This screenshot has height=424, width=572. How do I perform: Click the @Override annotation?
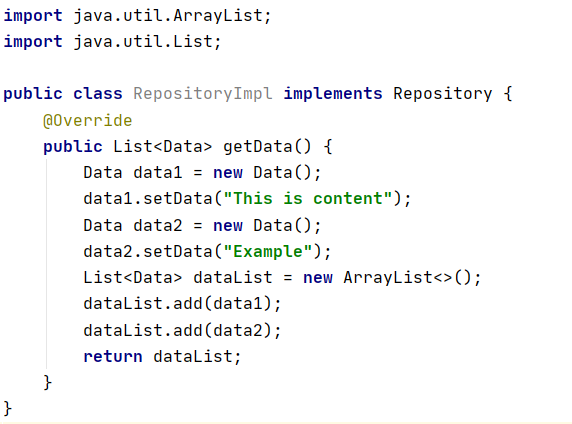[x=88, y=120]
